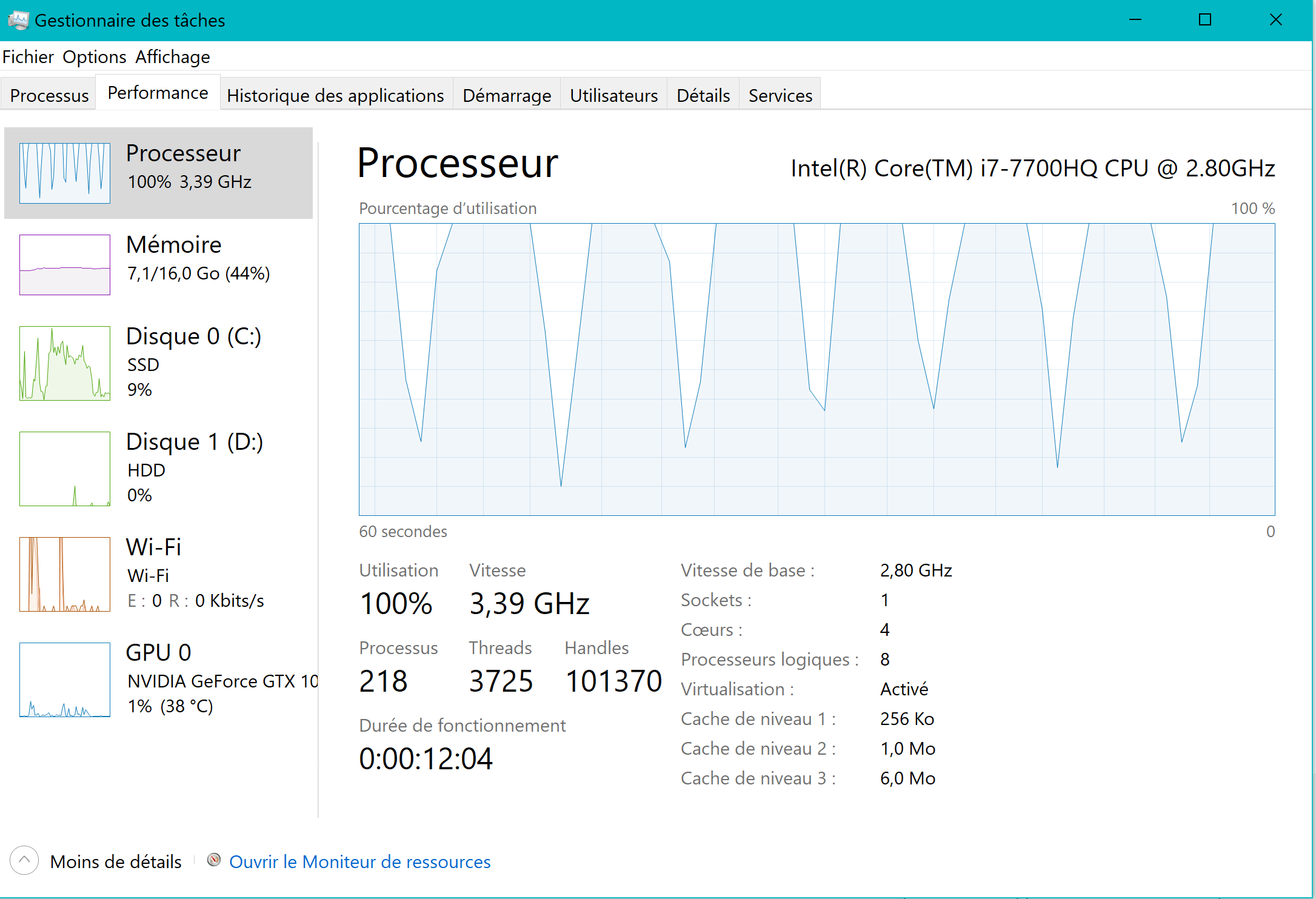The image size is (1316, 899).
Task: Select the GPU 0 NVIDIA graph
Action: pyautogui.click(x=64, y=680)
